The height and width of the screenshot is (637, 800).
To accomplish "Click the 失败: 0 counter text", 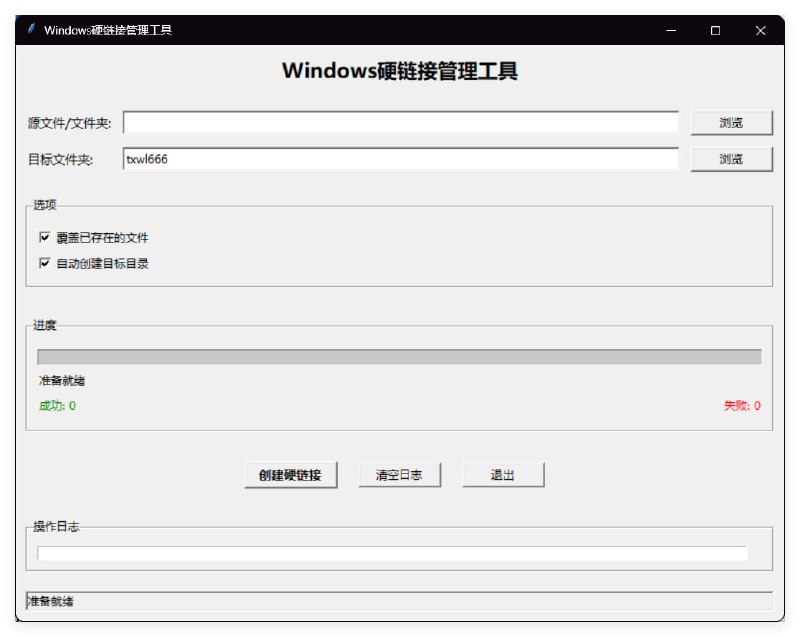I will [x=742, y=406].
